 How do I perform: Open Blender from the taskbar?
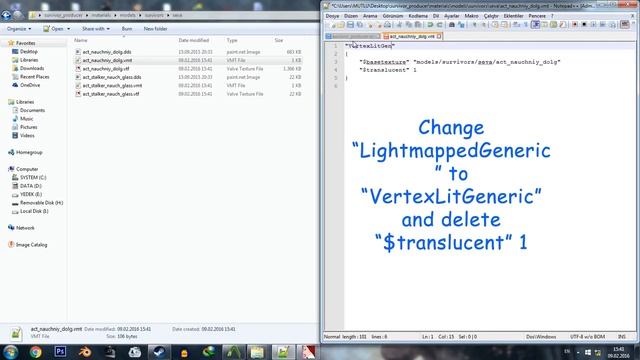[x=85, y=352]
